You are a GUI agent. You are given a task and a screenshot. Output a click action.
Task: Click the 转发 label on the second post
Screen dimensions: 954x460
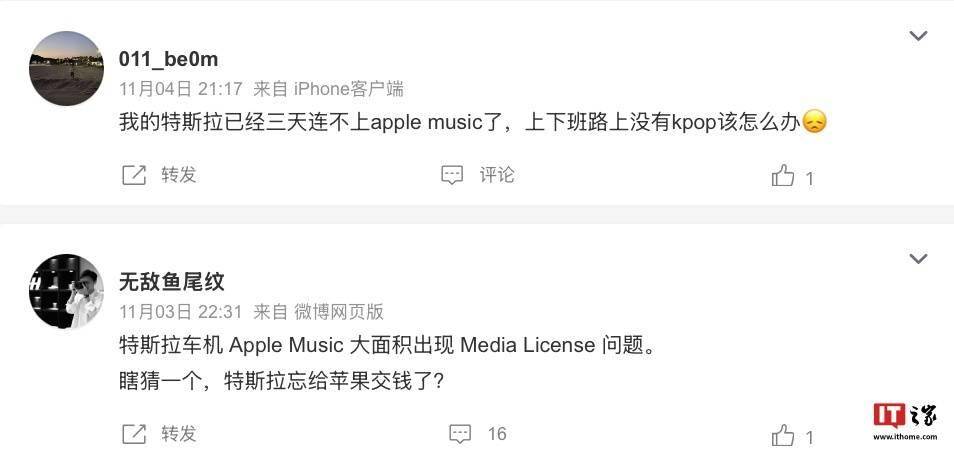[179, 434]
